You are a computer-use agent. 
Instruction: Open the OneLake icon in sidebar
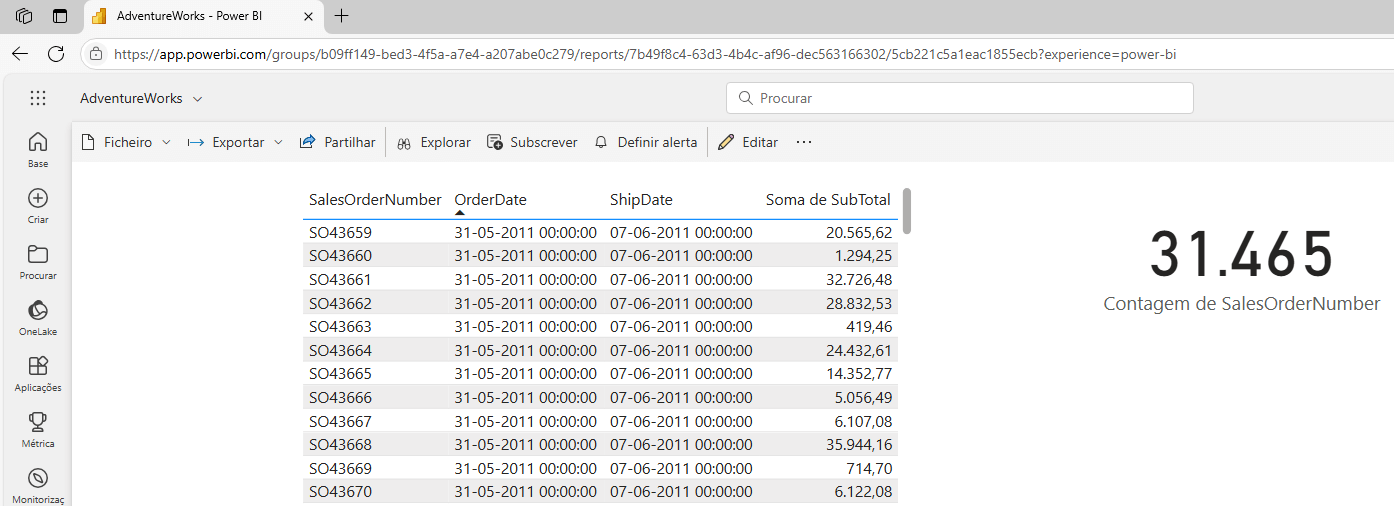pyautogui.click(x=38, y=310)
